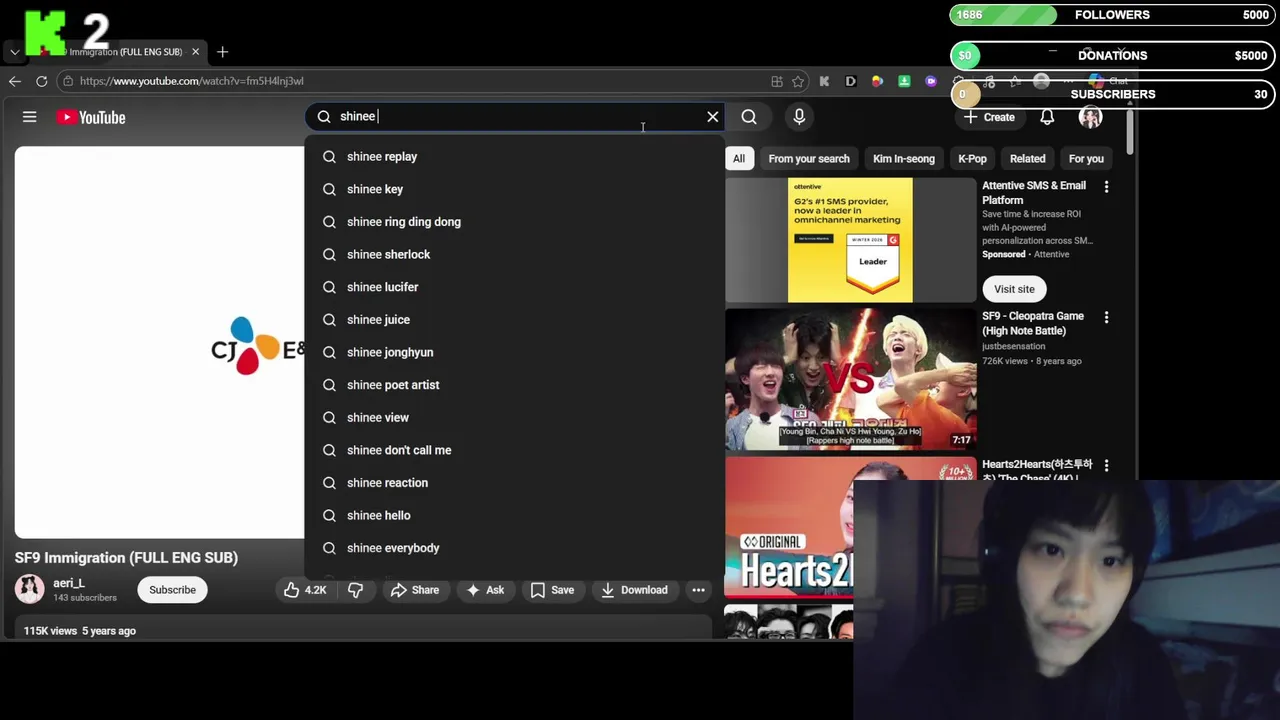1280x720 pixels.
Task: Select the 'Related' filter chip
Action: pyautogui.click(x=1027, y=158)
